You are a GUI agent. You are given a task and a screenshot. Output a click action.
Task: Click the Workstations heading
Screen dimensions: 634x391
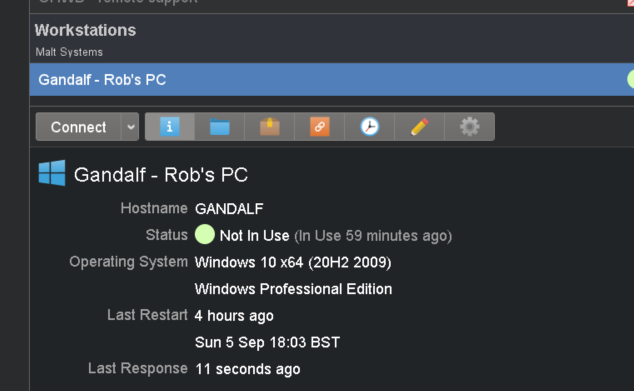click(85, 30)
